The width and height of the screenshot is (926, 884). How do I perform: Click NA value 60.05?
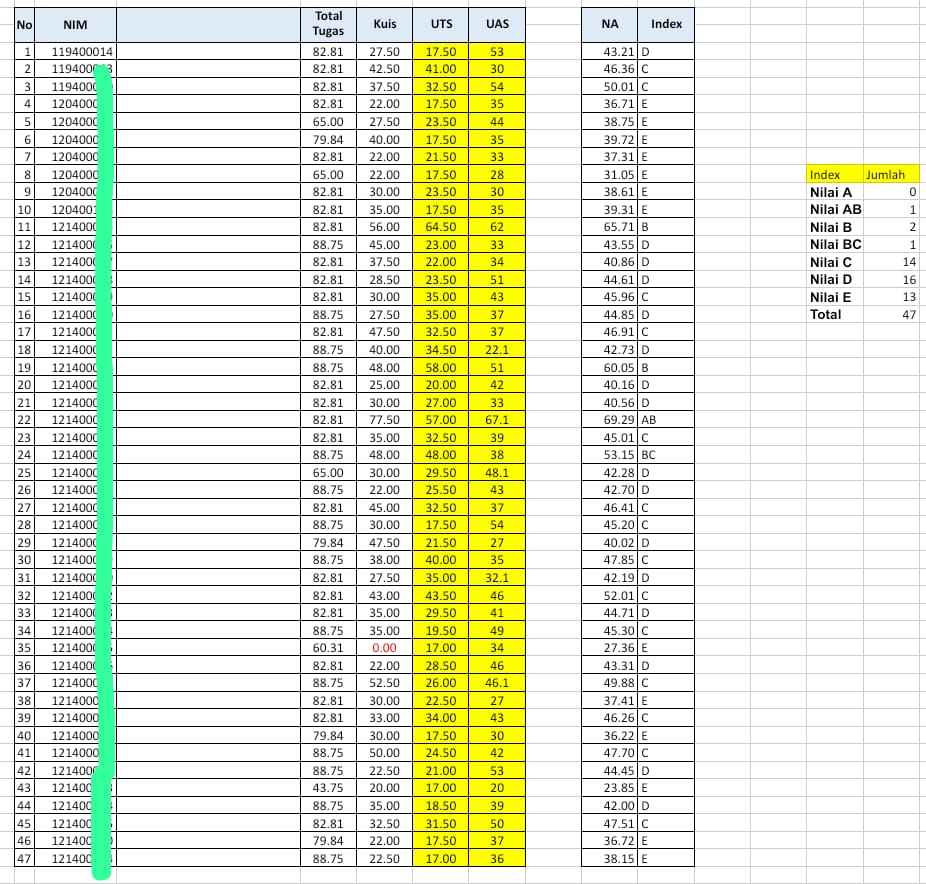619,367
